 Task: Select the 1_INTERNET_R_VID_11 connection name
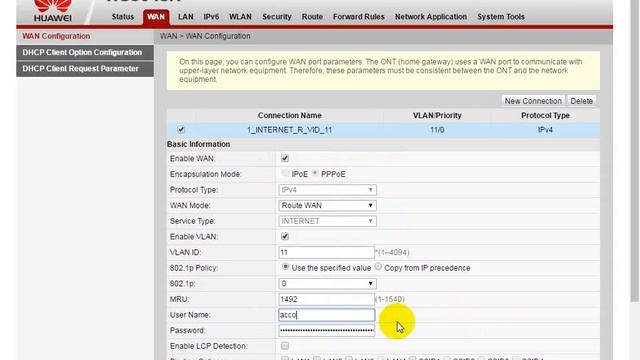(289, 130)
